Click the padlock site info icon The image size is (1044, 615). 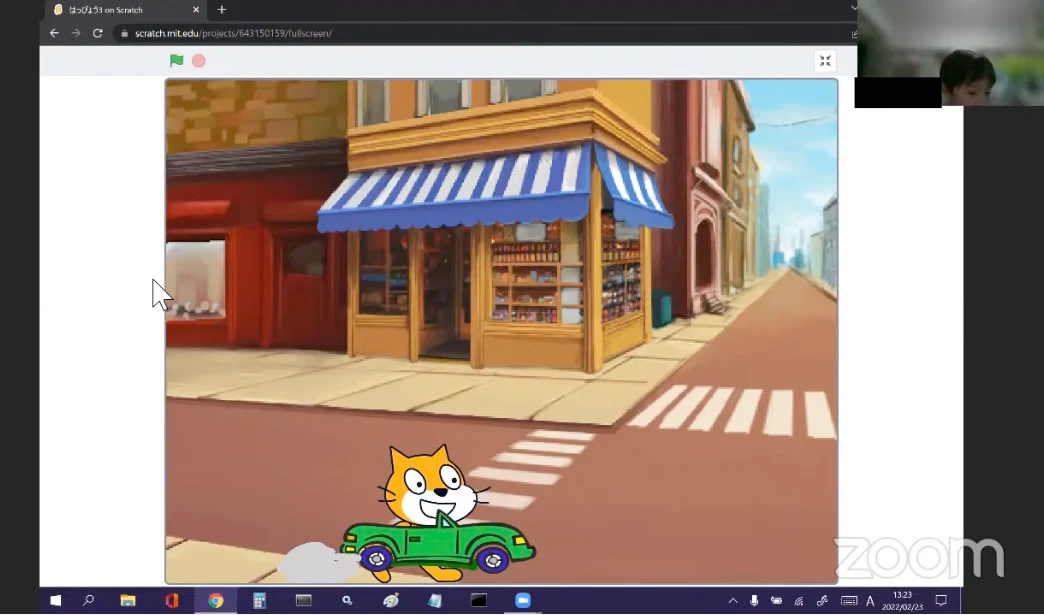coord(124,33)
